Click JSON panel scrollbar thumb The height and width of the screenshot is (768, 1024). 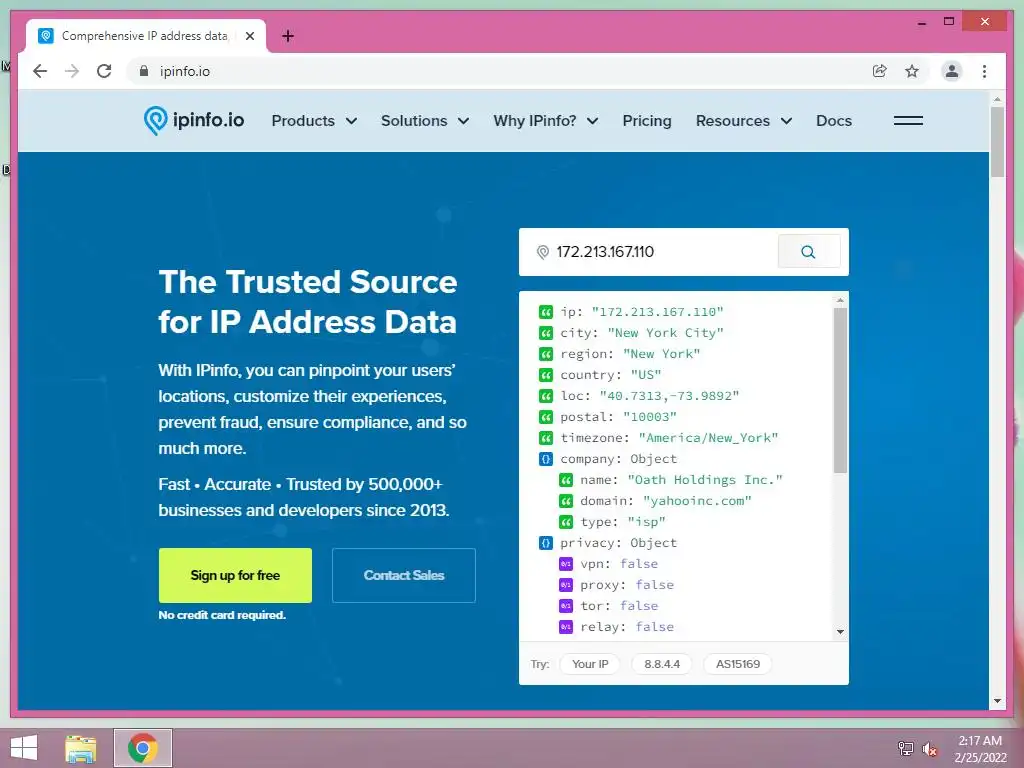pos(840,390)
